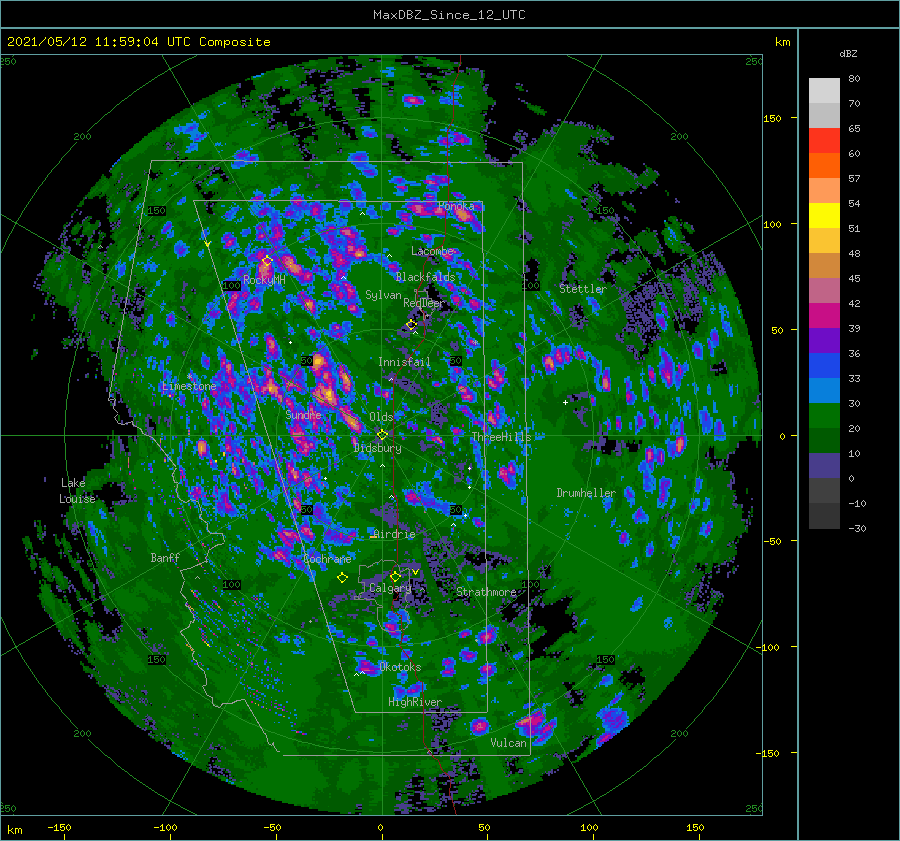Click the yellow diamond marker below Cochrane
The image size is (900, 841).
[x=342, y=578]
